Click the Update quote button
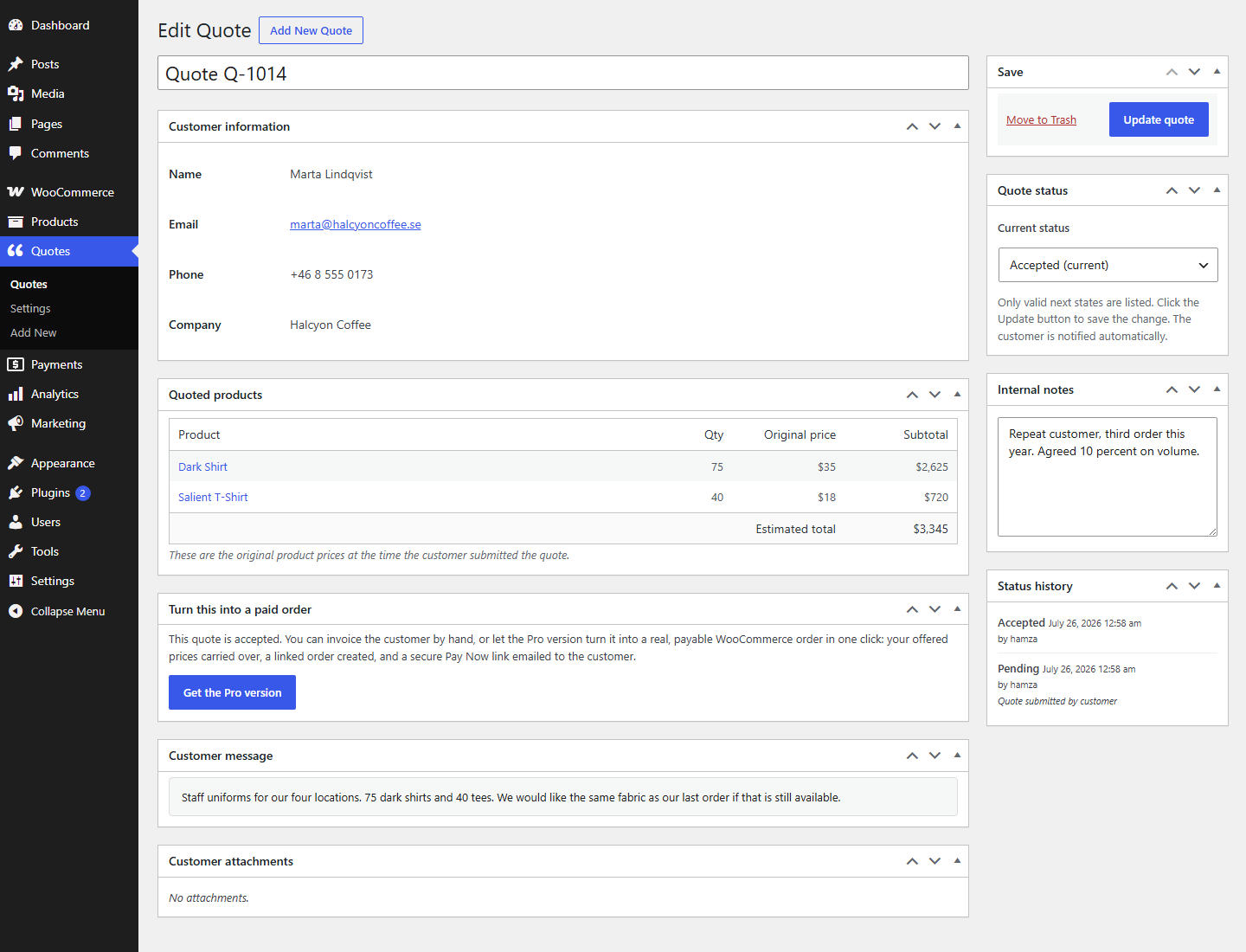The height and width of the screenshot is (952, 1246). pos(1159,119)
